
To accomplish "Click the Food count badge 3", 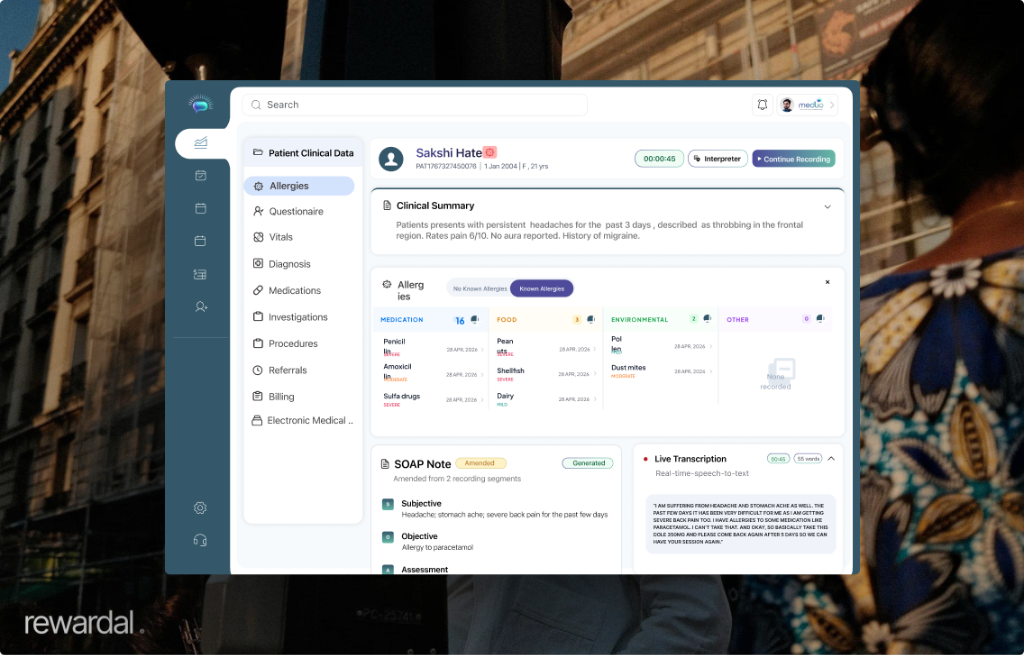I will click(x=577, y=319).
